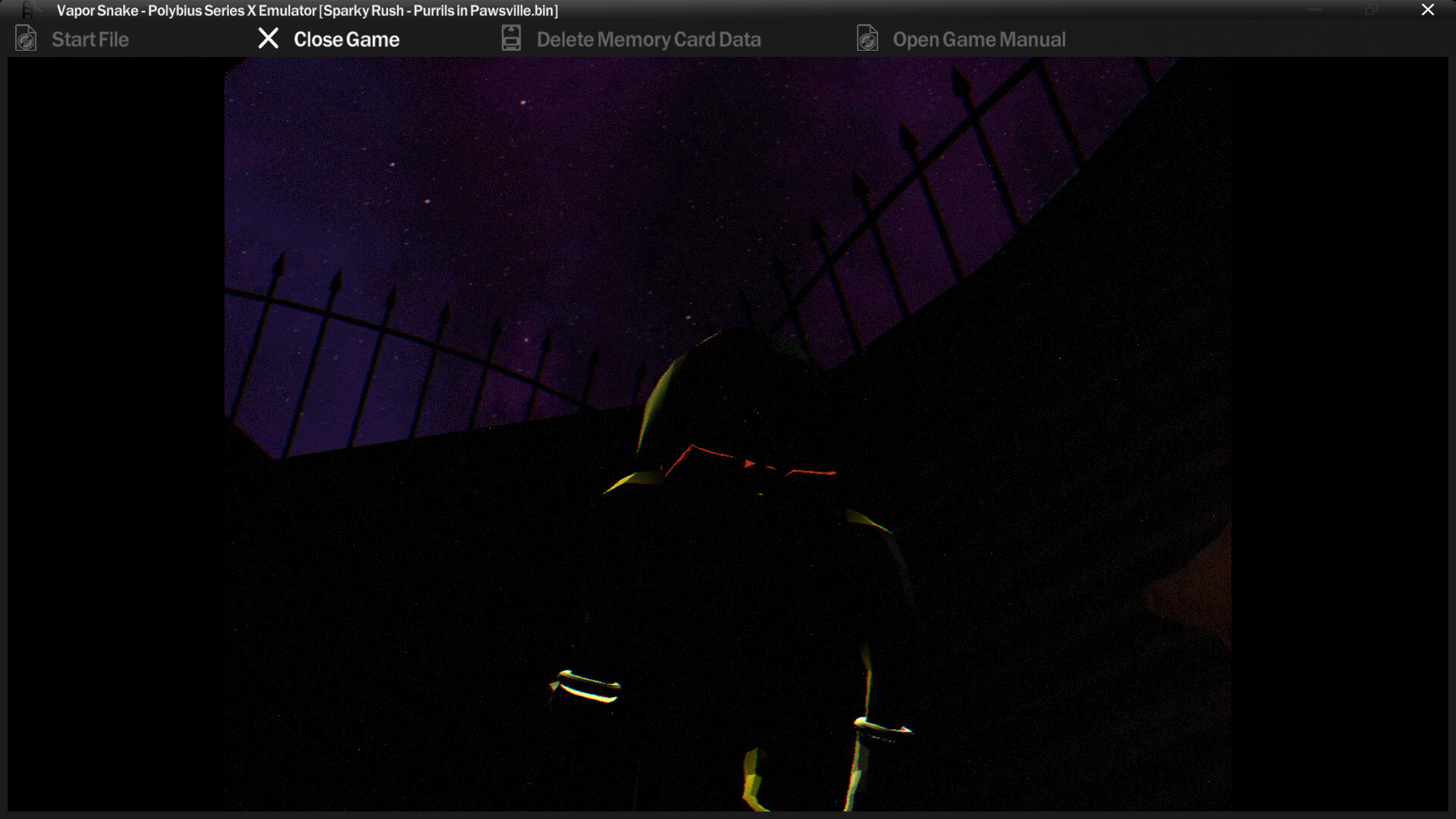Click the emulator app icon in title bar
Screen dimensions: 1456x819
point(29,10)
